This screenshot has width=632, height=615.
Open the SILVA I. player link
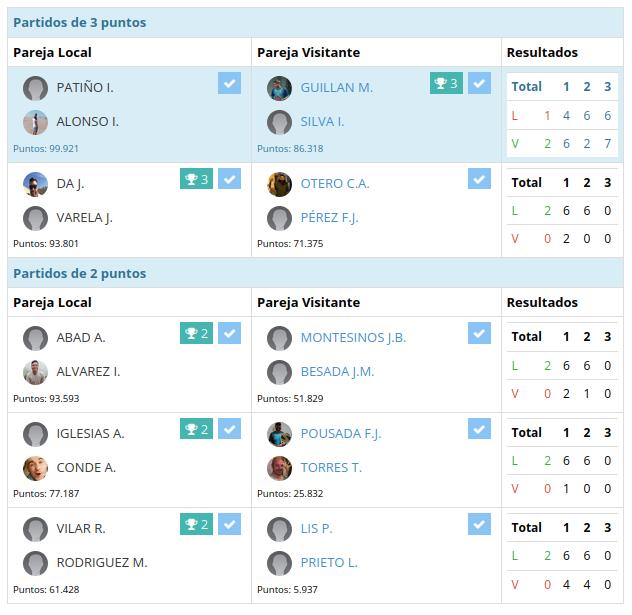(x=322, y=121)
